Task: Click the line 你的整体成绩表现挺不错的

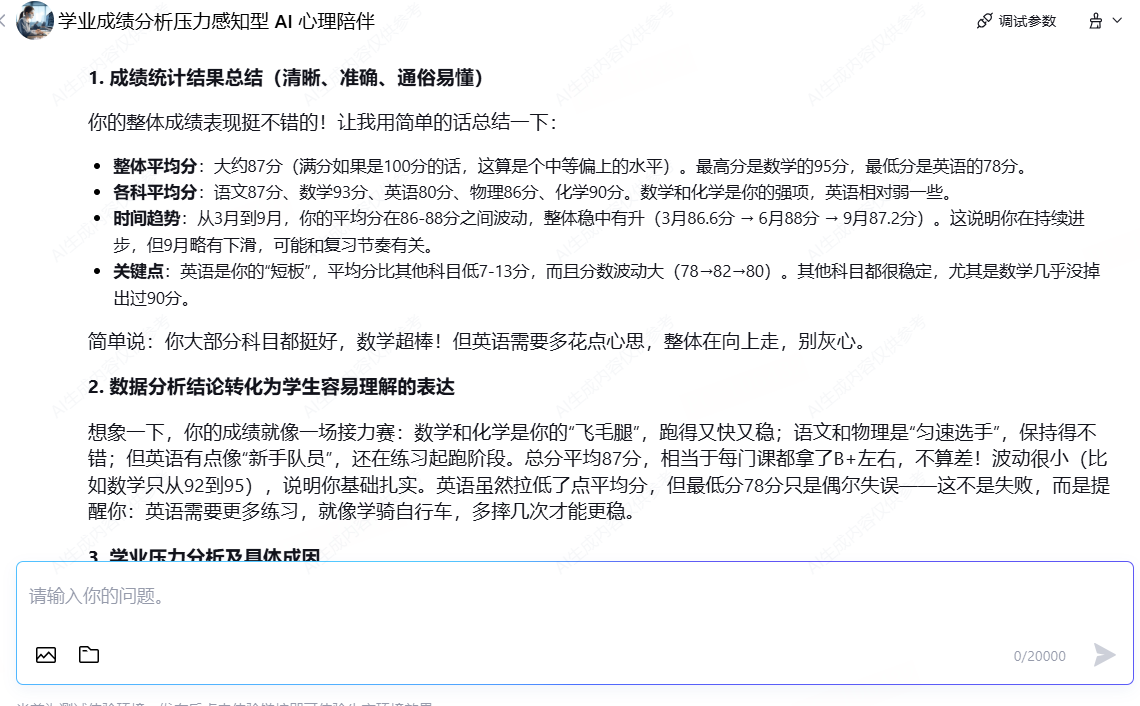Action: 323,122
